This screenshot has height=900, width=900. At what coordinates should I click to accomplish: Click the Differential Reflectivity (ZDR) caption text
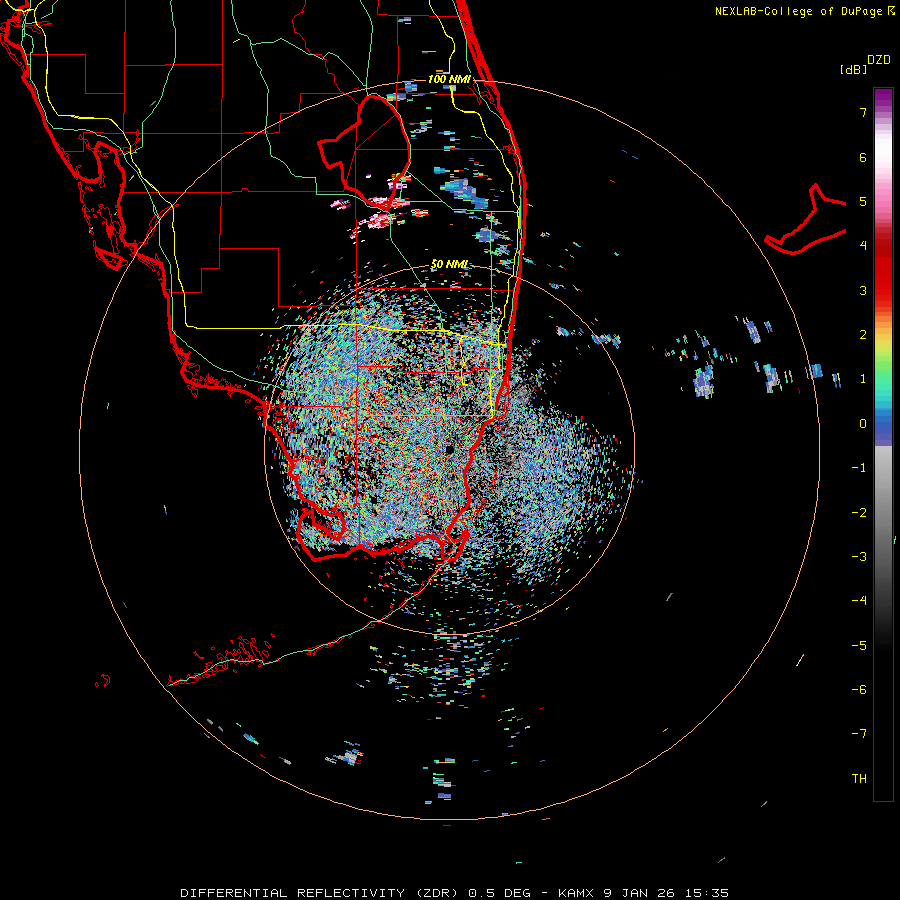click(x=320, y=893)
